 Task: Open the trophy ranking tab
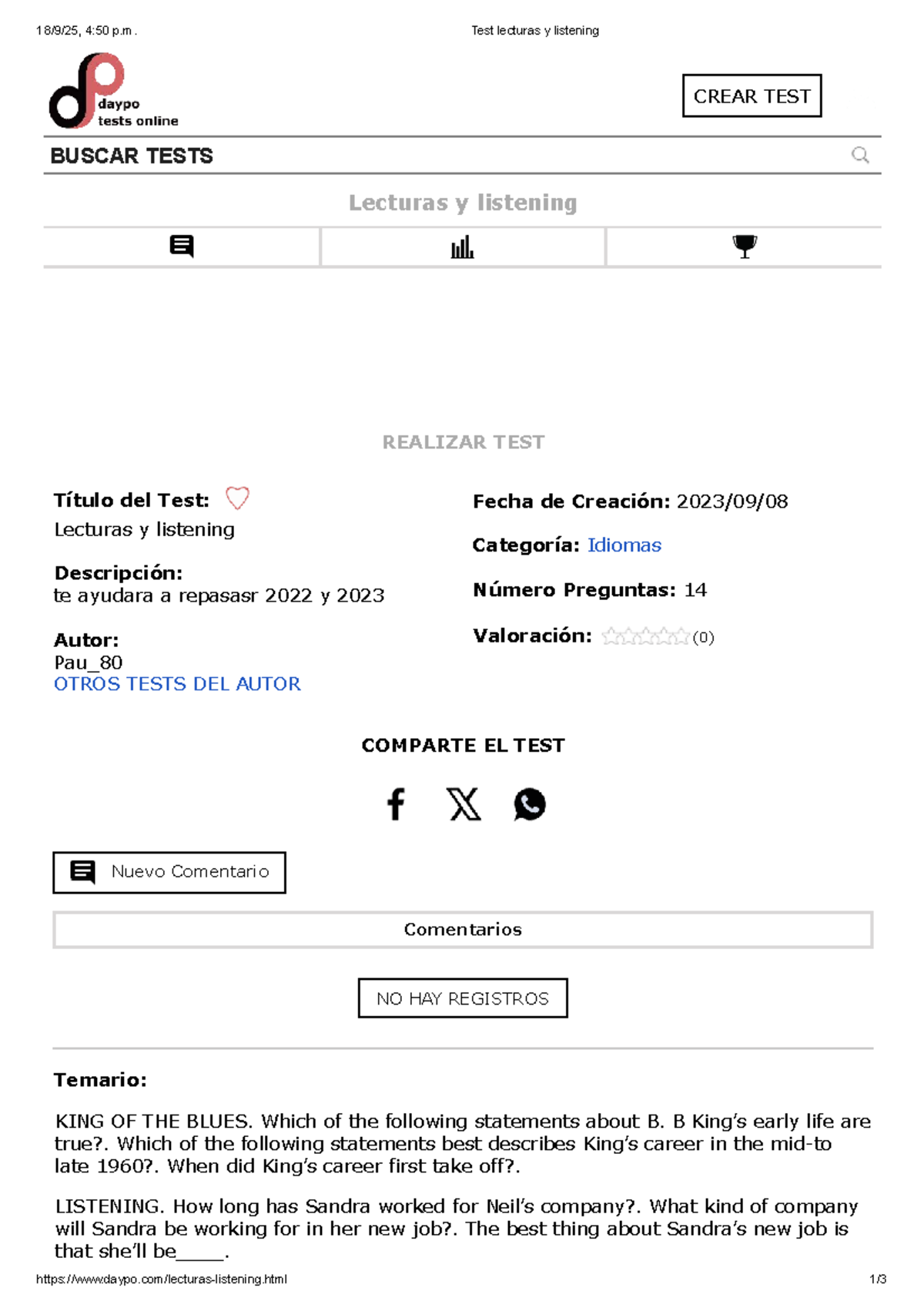pyautogui.click(x=745, y=247)
